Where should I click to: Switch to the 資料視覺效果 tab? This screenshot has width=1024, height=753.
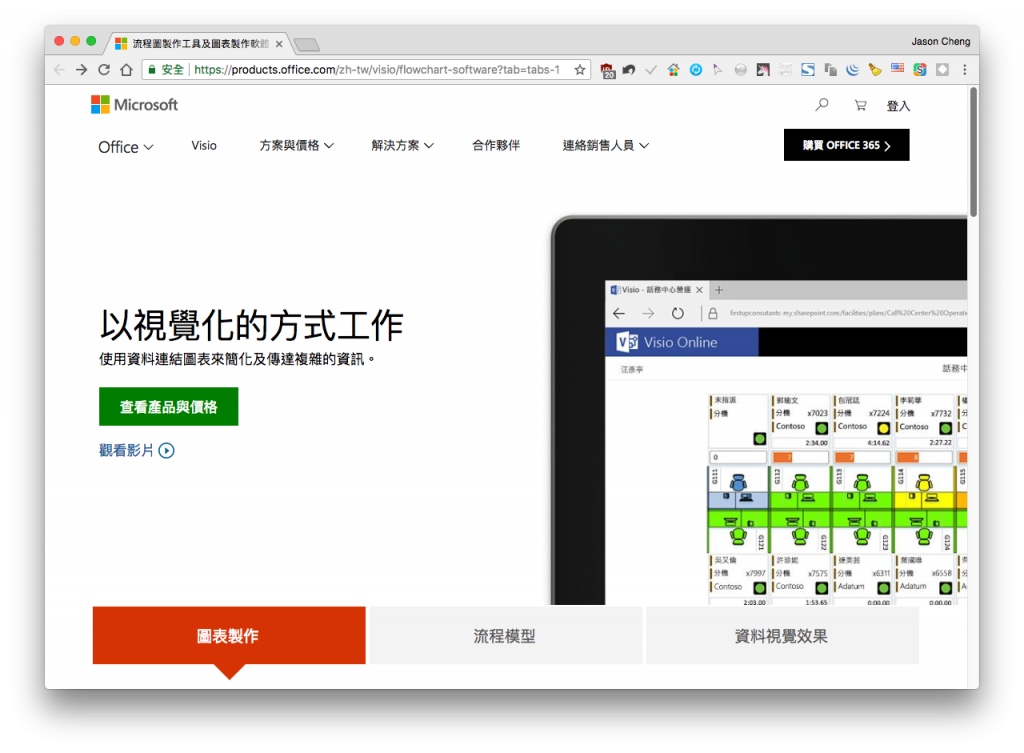click(782, 635)
